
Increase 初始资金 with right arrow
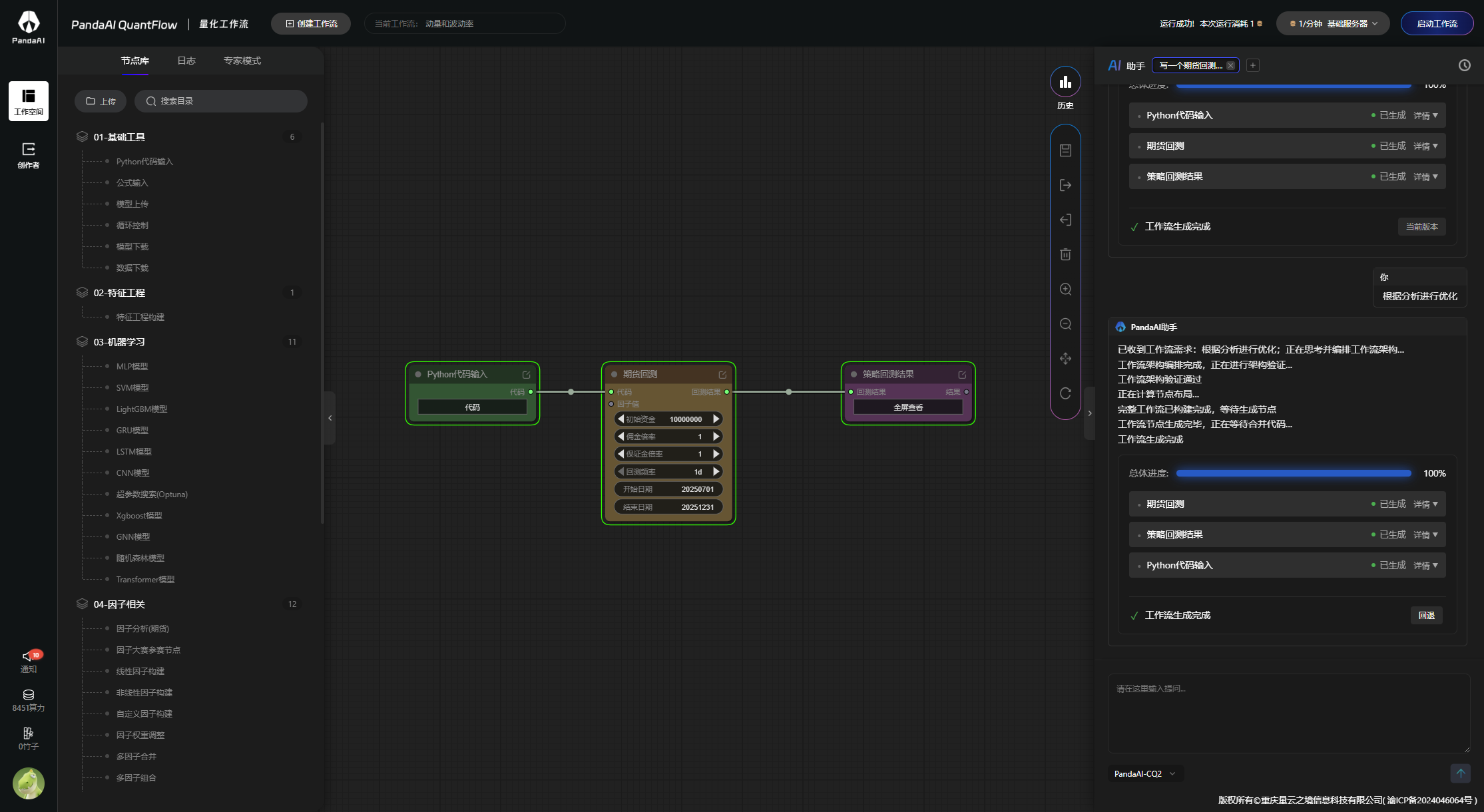tap(716, 419)
